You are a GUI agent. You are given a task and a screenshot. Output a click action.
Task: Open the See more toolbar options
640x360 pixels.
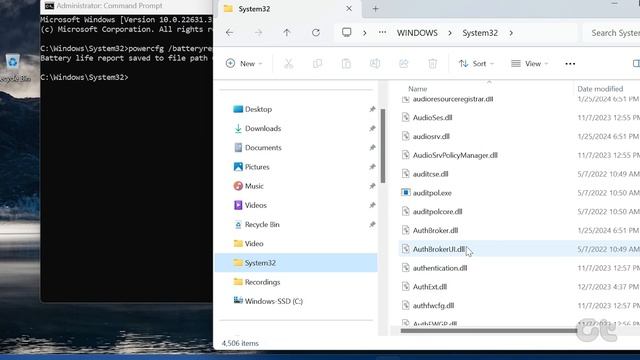pyautogui.click(x=570, y=64)
